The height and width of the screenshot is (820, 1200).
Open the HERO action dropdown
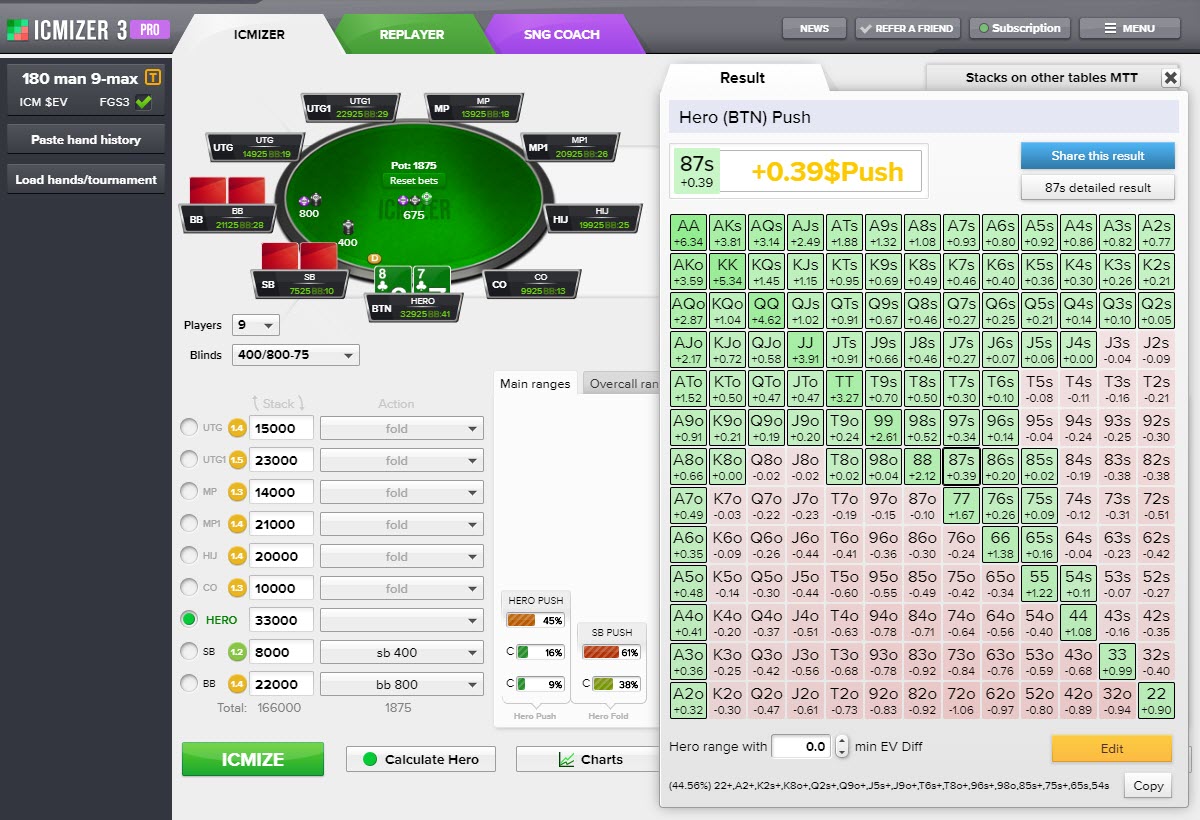(x=401, y=620)
